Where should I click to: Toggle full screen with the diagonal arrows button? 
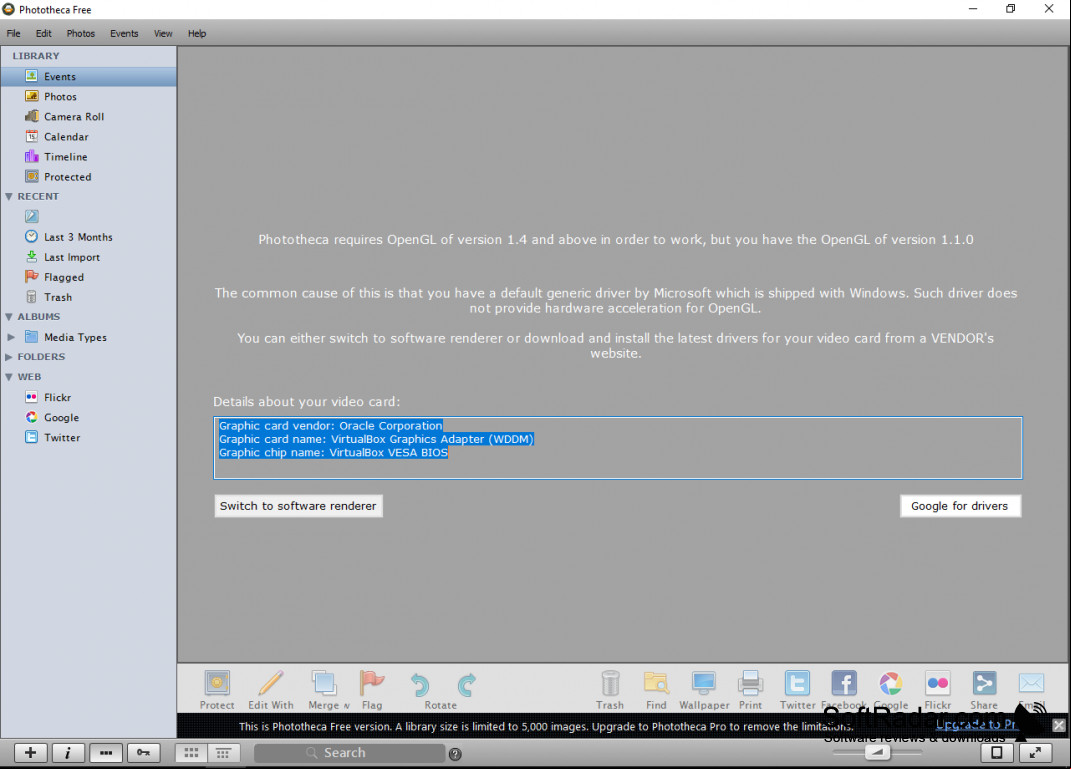coord(1035,753)
